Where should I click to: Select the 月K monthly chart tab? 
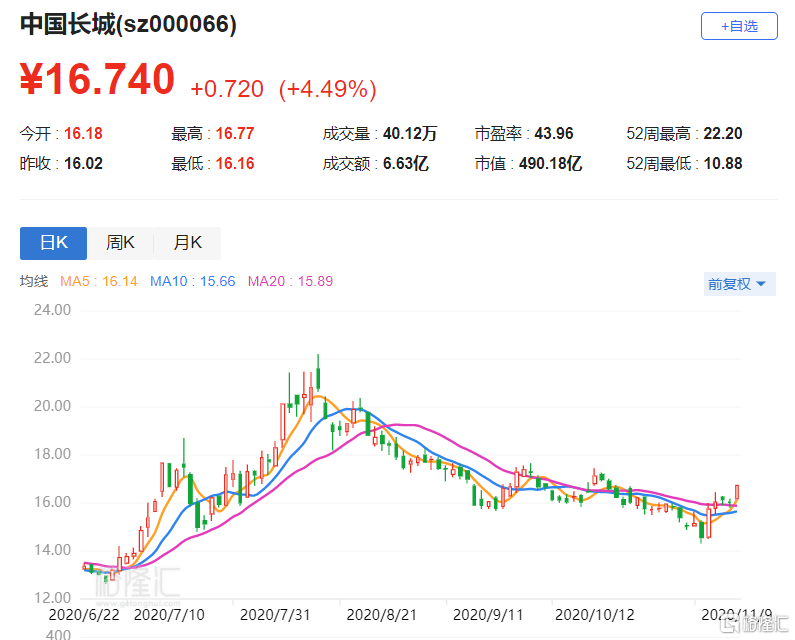[x=187, y=243]
